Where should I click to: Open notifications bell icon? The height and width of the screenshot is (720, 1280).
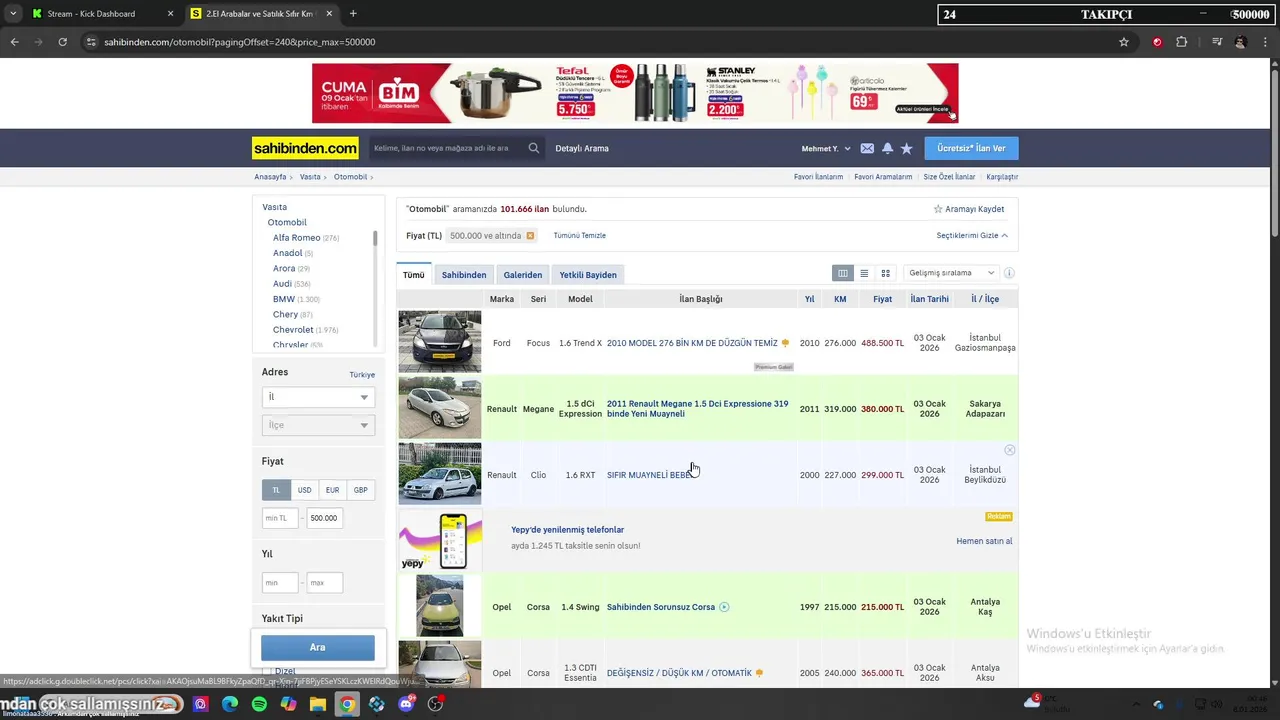click(x=887, y=148)
